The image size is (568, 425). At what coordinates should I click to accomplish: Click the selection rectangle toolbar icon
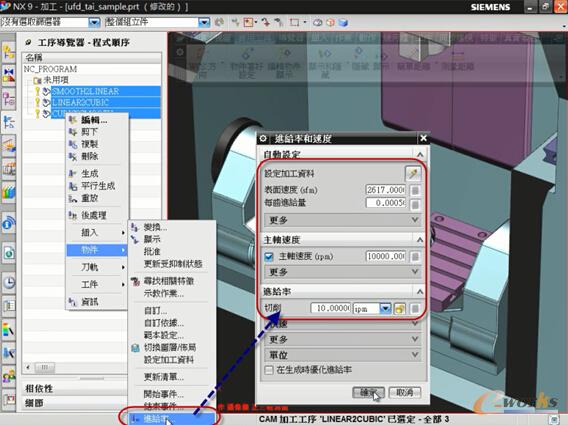[x=295, y=22]
